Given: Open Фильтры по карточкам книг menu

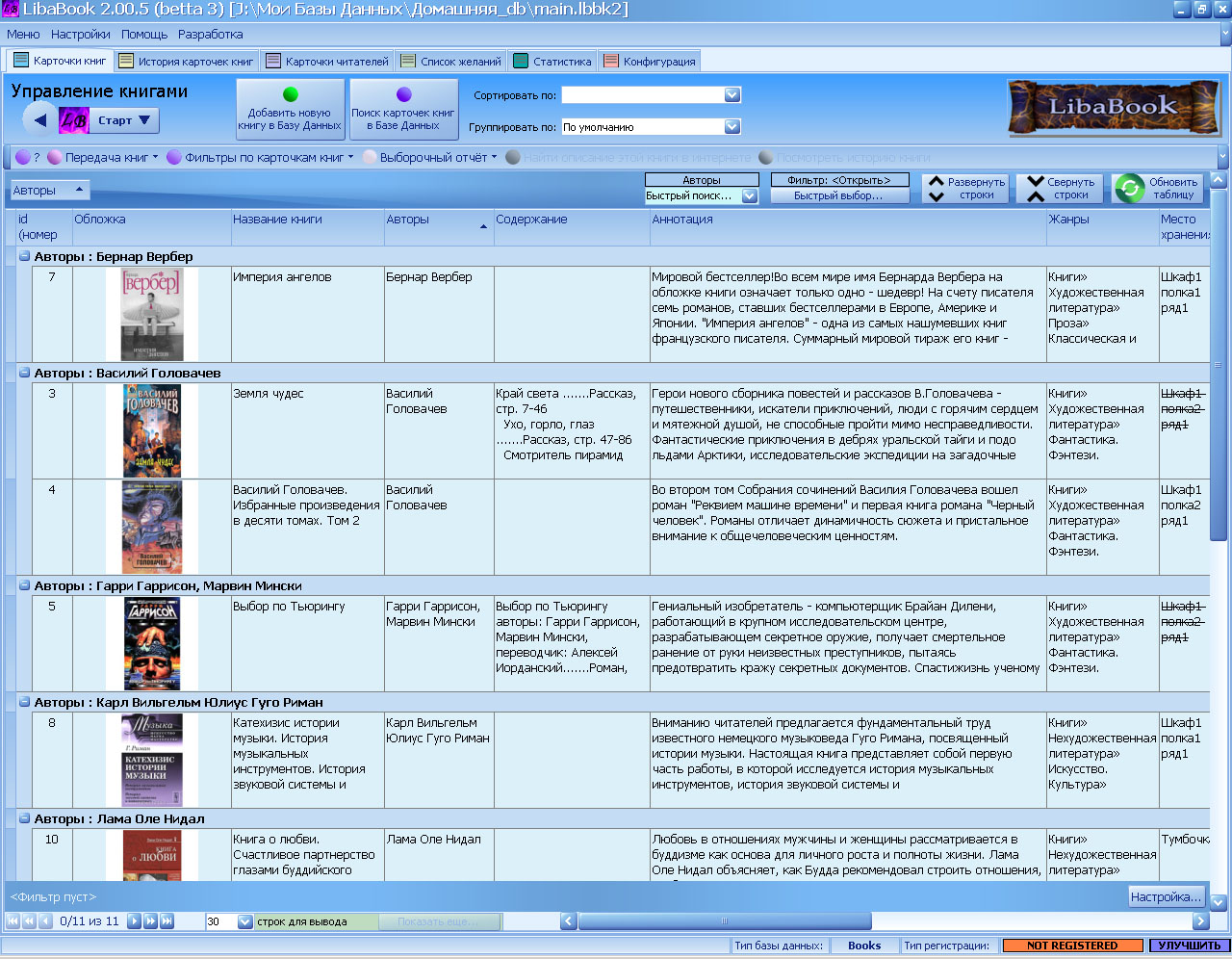Looking at the screenshot, I should [261, 157].
